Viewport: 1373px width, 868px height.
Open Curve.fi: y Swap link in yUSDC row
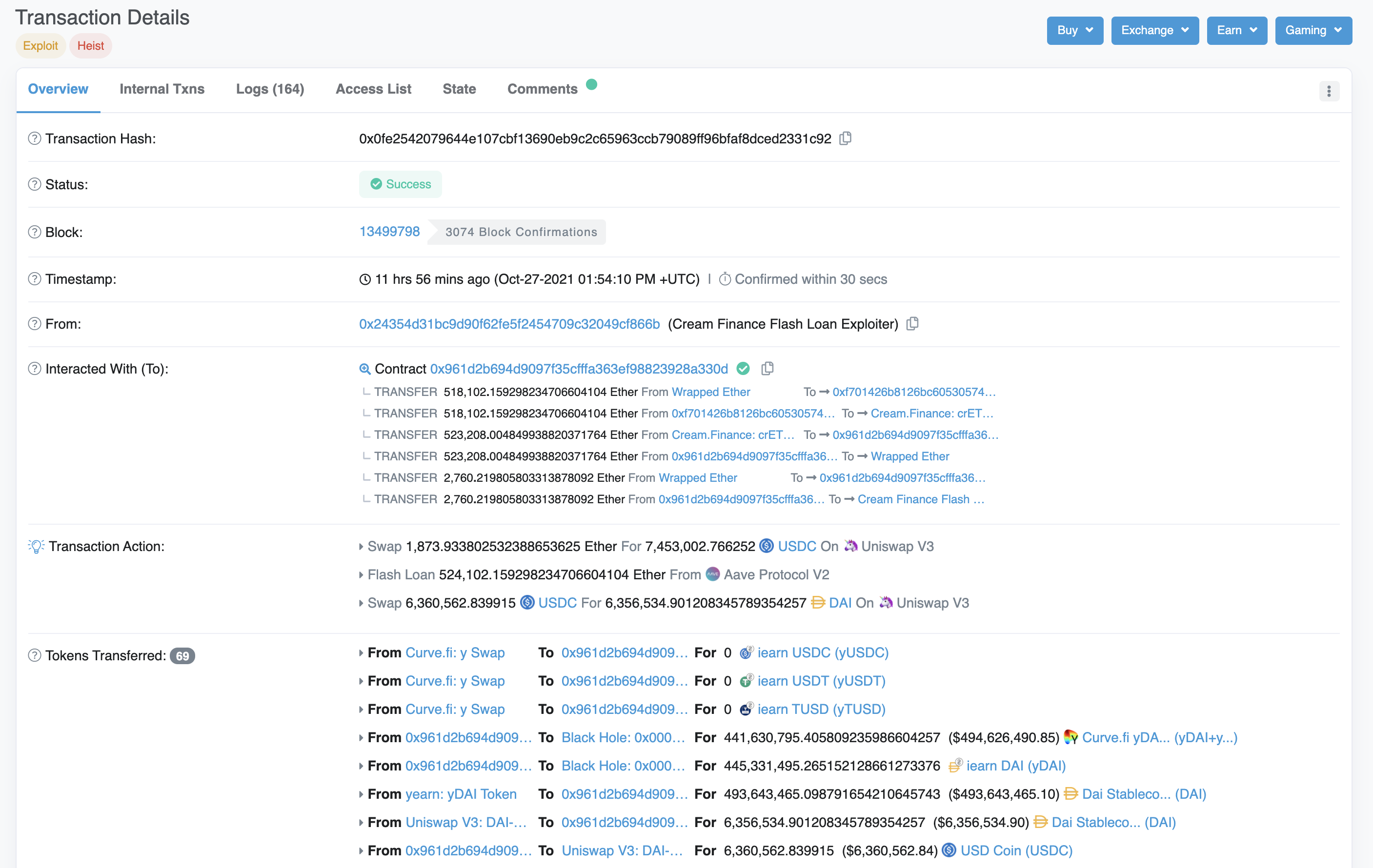tap(455, 652)
